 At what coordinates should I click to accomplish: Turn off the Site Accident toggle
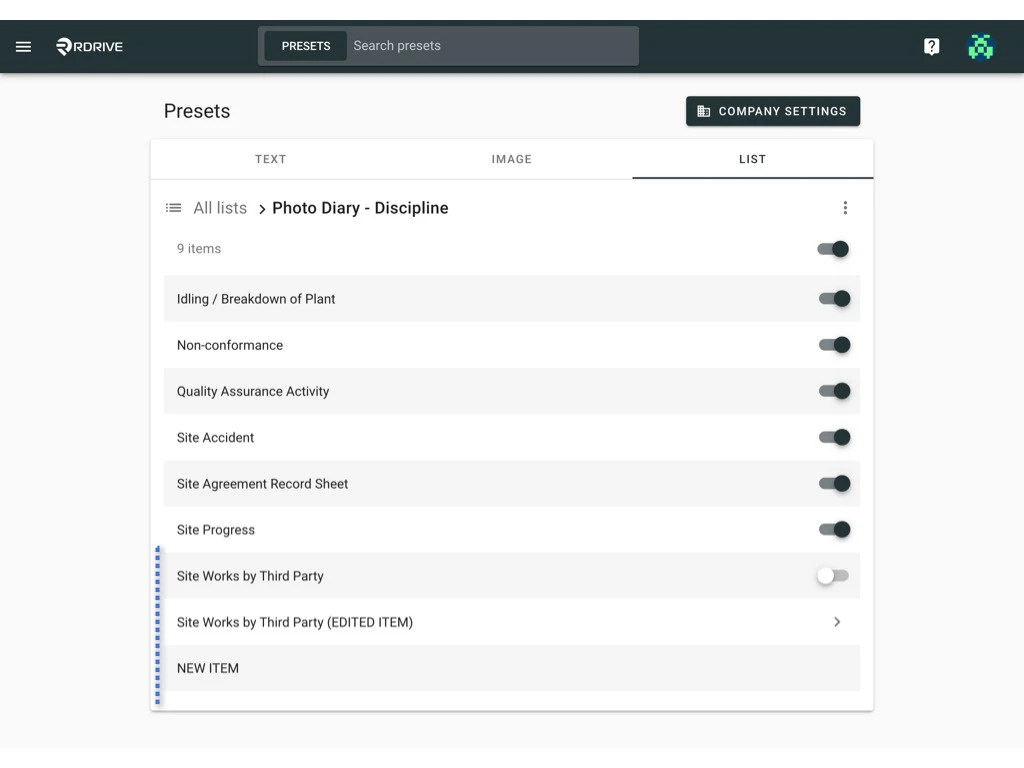(x=832, y=437)
